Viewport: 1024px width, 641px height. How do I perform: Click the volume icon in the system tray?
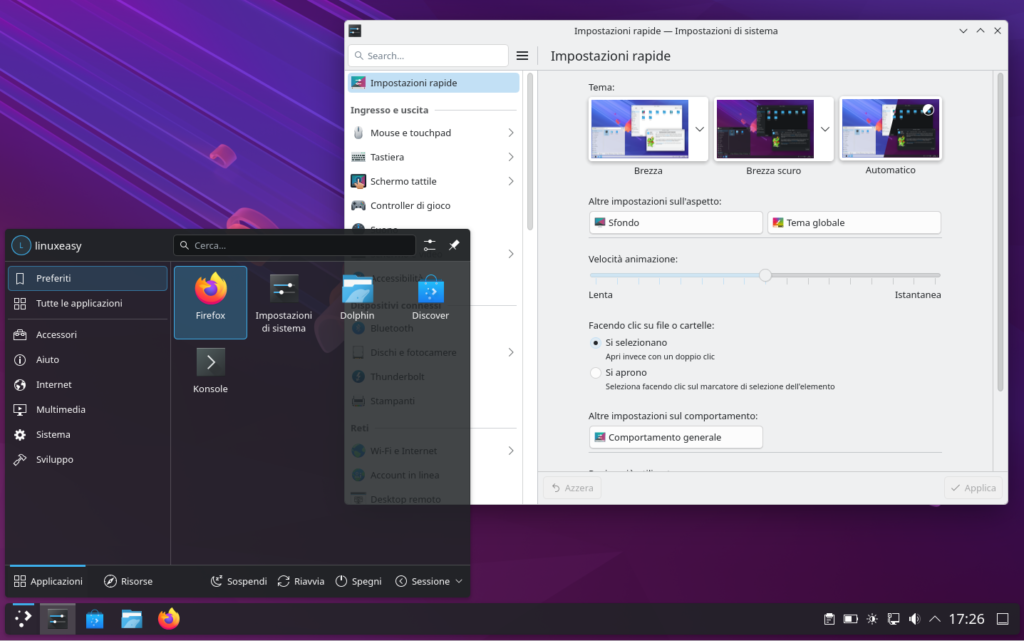(914, 618)
